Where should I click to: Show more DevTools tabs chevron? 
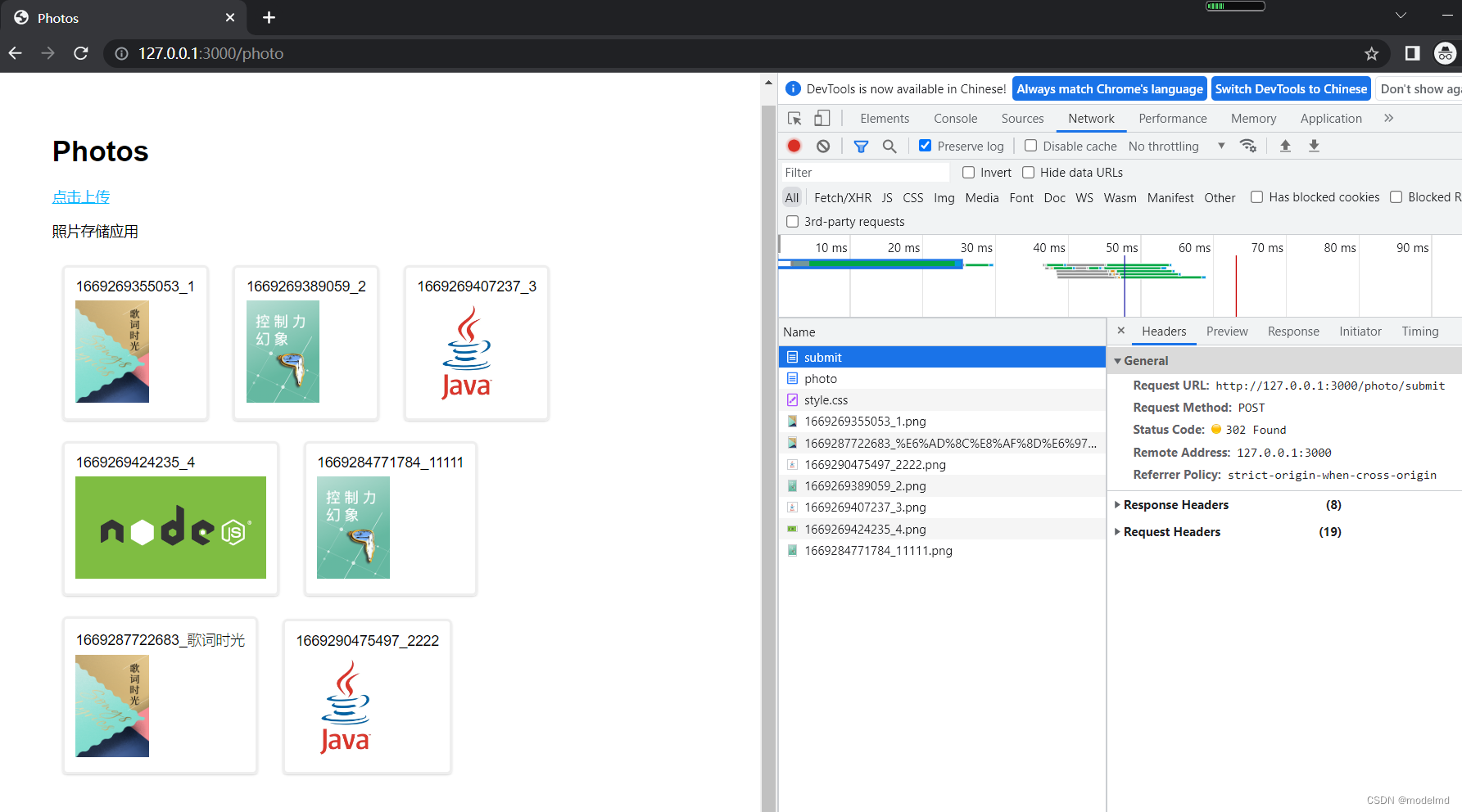pyautogui.click(x=1388, y=119)
